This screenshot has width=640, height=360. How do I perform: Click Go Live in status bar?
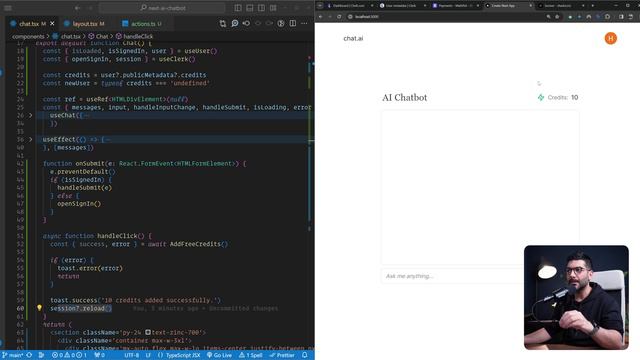pyautogui.click(x=219, y=355)
